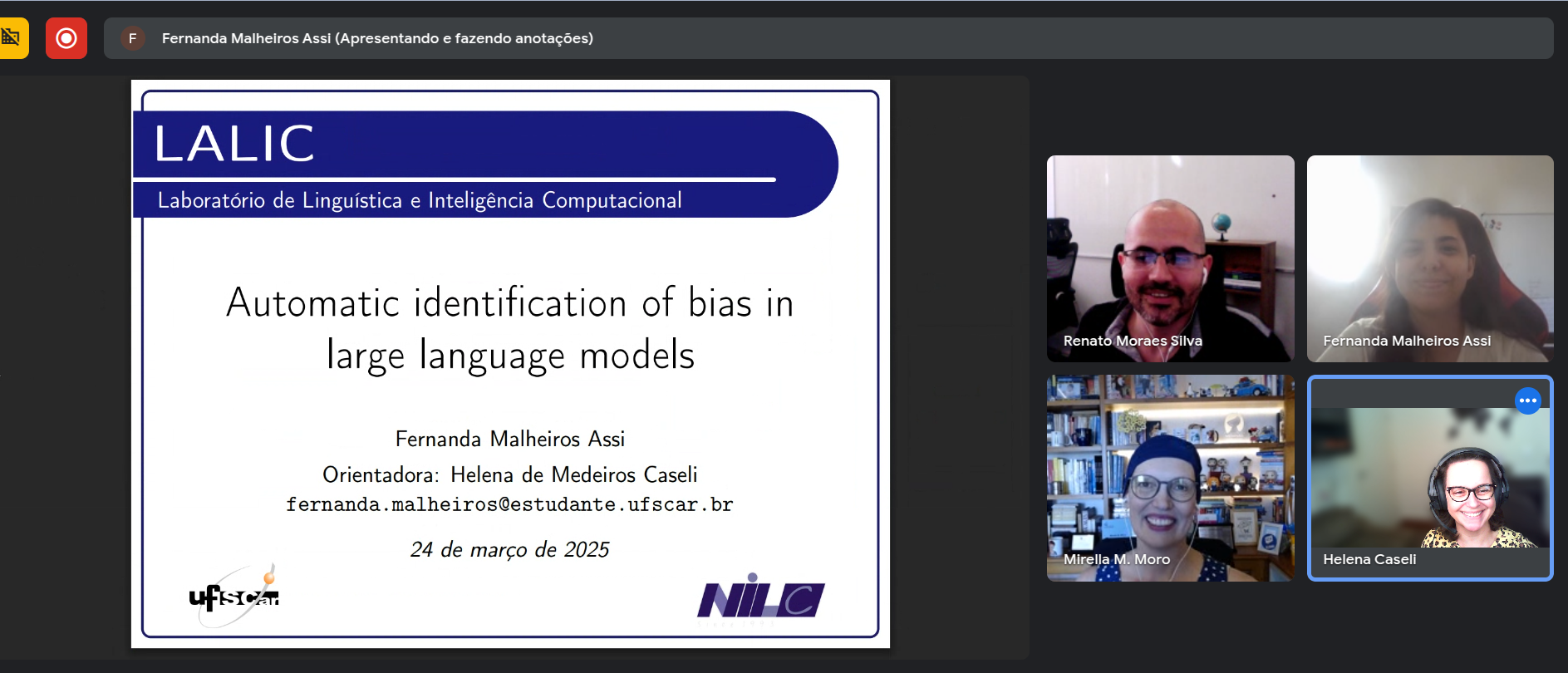Click the "Helena Caseli" name label

pyautogui.click(x=1369, y=559)
